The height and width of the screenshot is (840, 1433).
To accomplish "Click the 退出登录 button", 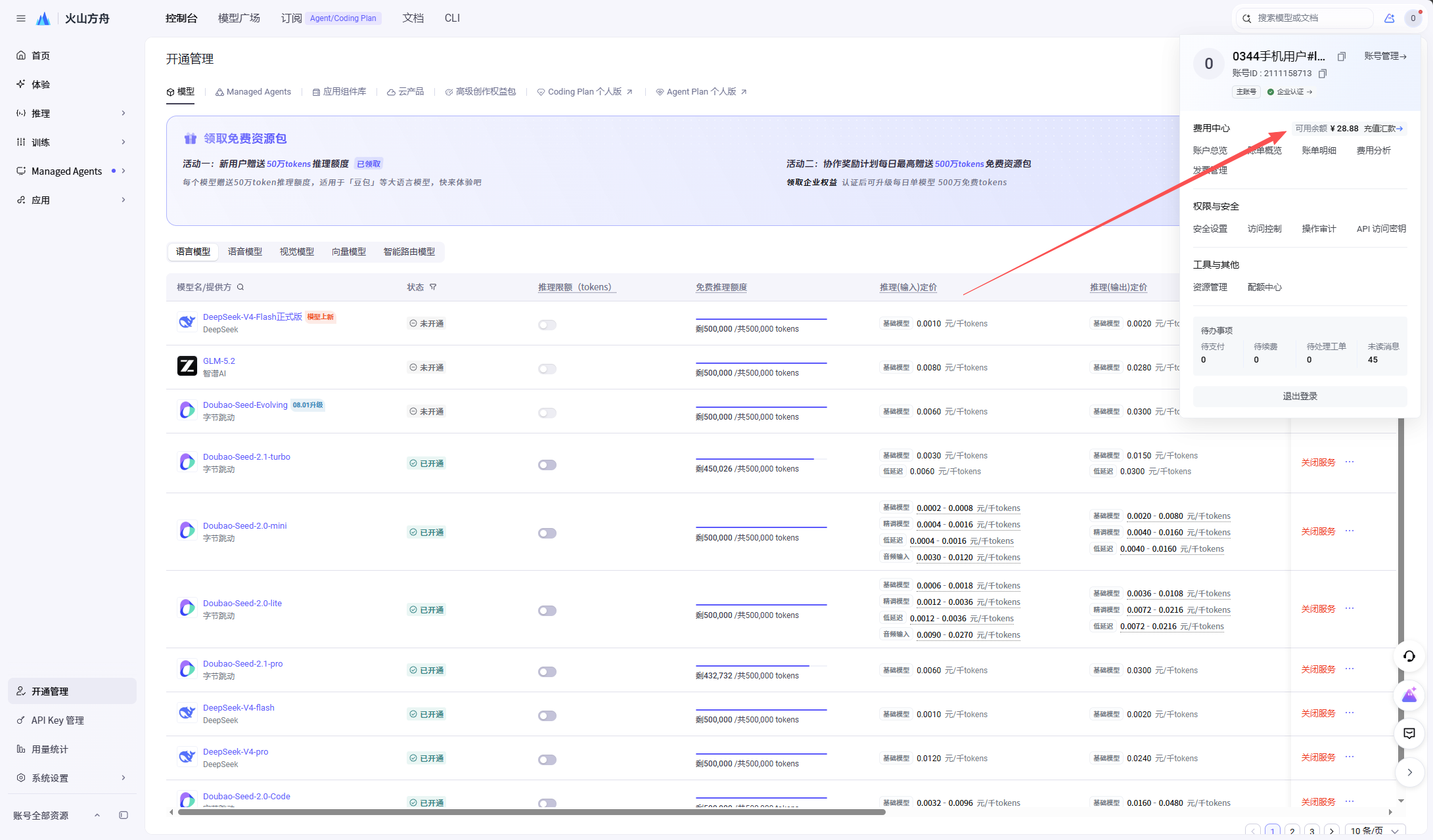I will point(1300,396).
